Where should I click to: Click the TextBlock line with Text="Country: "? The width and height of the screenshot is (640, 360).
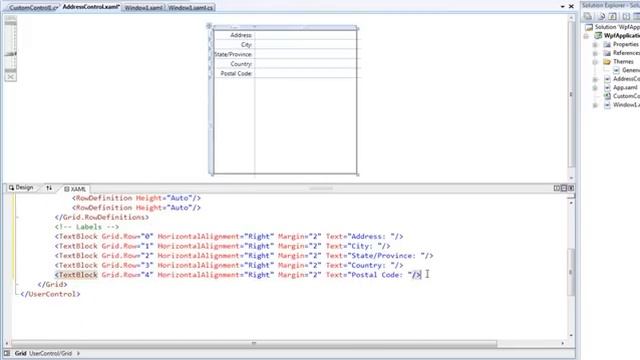pos(229,265)
